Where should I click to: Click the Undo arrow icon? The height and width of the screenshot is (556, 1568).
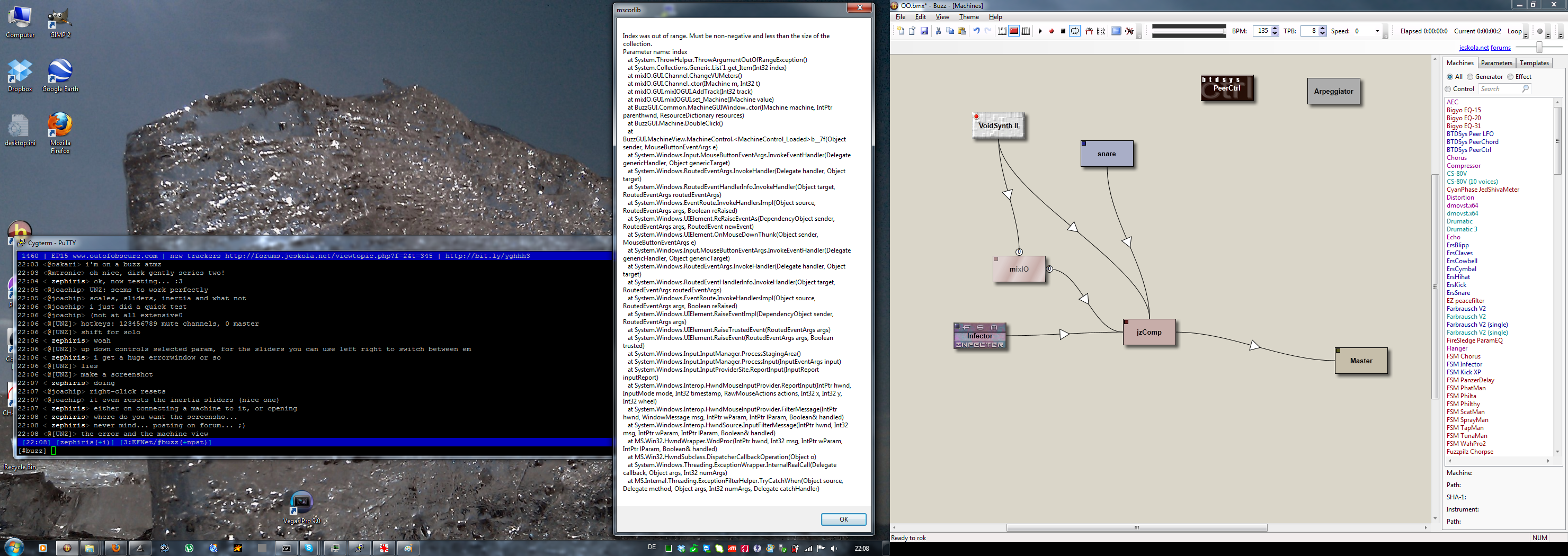click(976, 31)
